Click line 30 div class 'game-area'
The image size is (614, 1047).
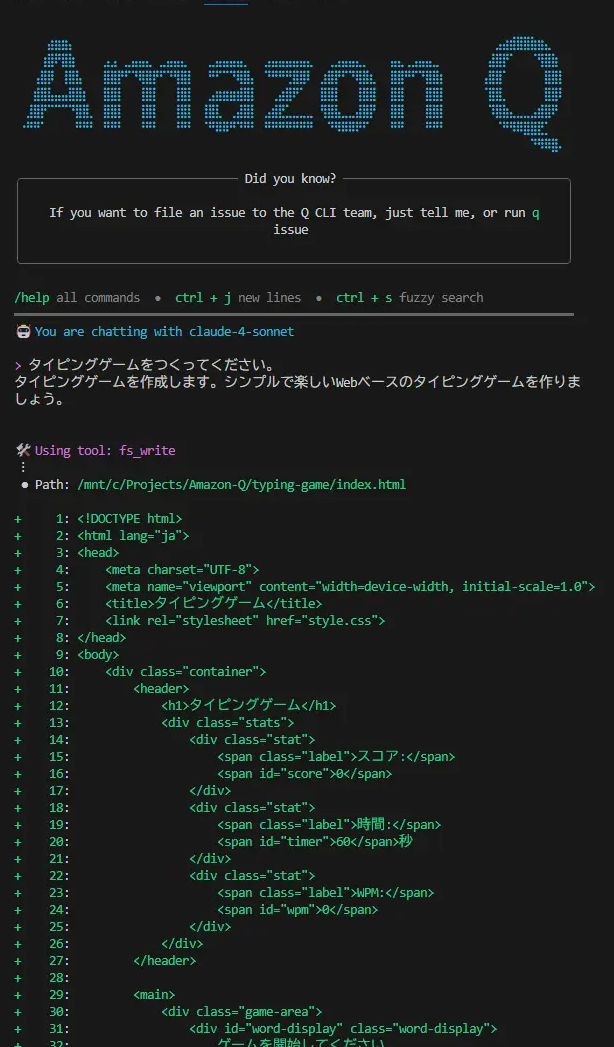coord(242,1012)
